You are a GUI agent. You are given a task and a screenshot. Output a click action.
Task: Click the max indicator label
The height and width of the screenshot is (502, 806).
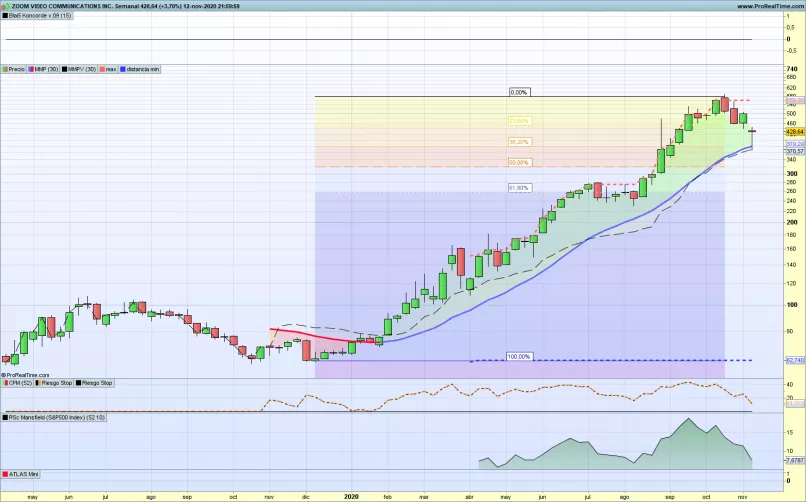click(x=108, y=69)
